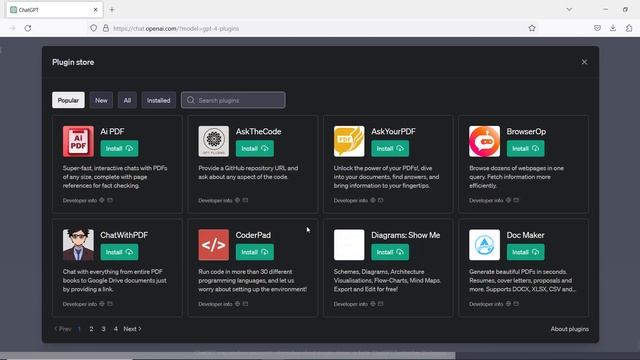Reload the page in the browser

[28, 28]
